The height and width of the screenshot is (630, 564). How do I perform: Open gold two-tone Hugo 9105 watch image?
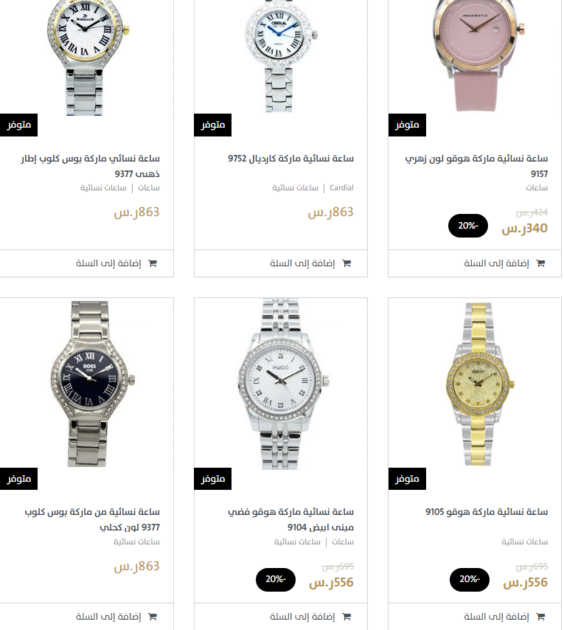[478, 383]
